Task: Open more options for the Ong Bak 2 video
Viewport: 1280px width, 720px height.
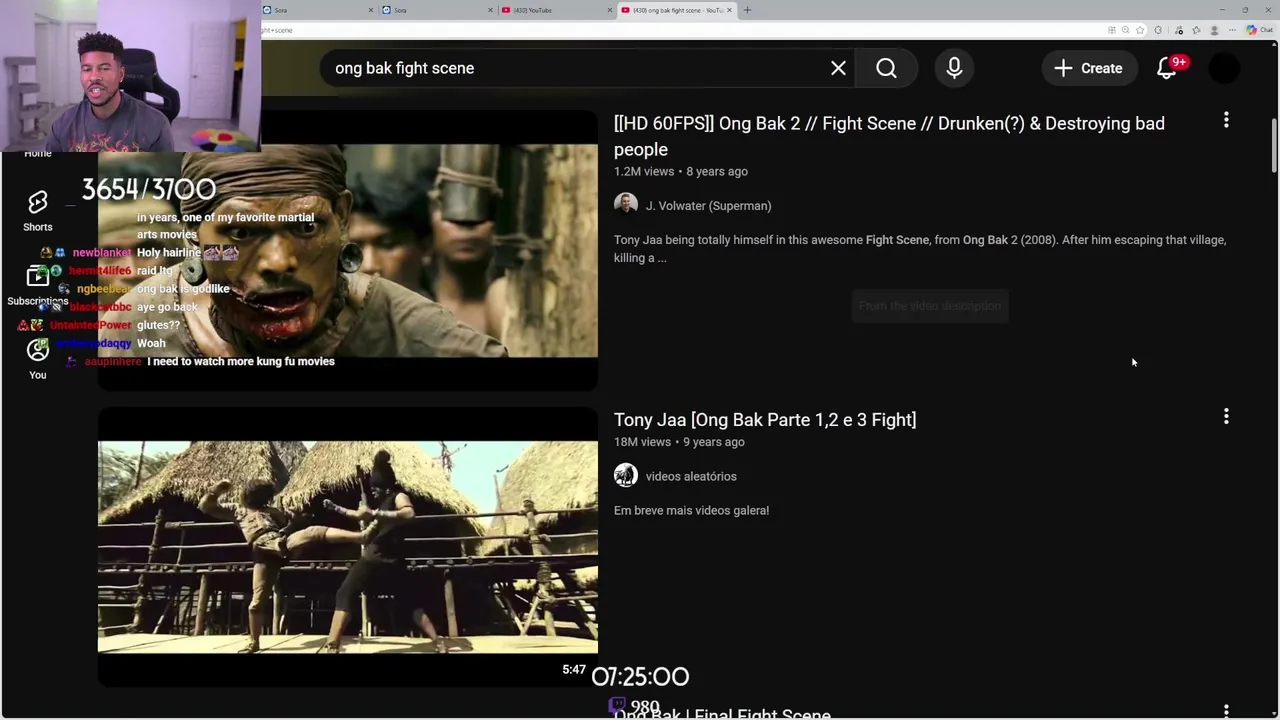Action: [x=1226, y=120]
